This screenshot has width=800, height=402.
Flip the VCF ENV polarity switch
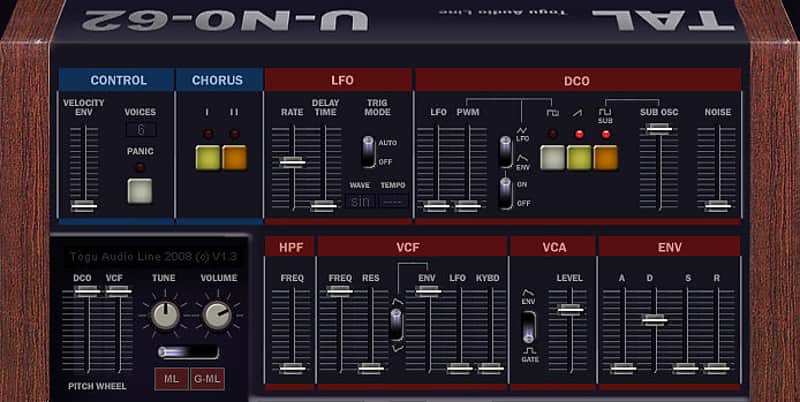coord(396,324)
